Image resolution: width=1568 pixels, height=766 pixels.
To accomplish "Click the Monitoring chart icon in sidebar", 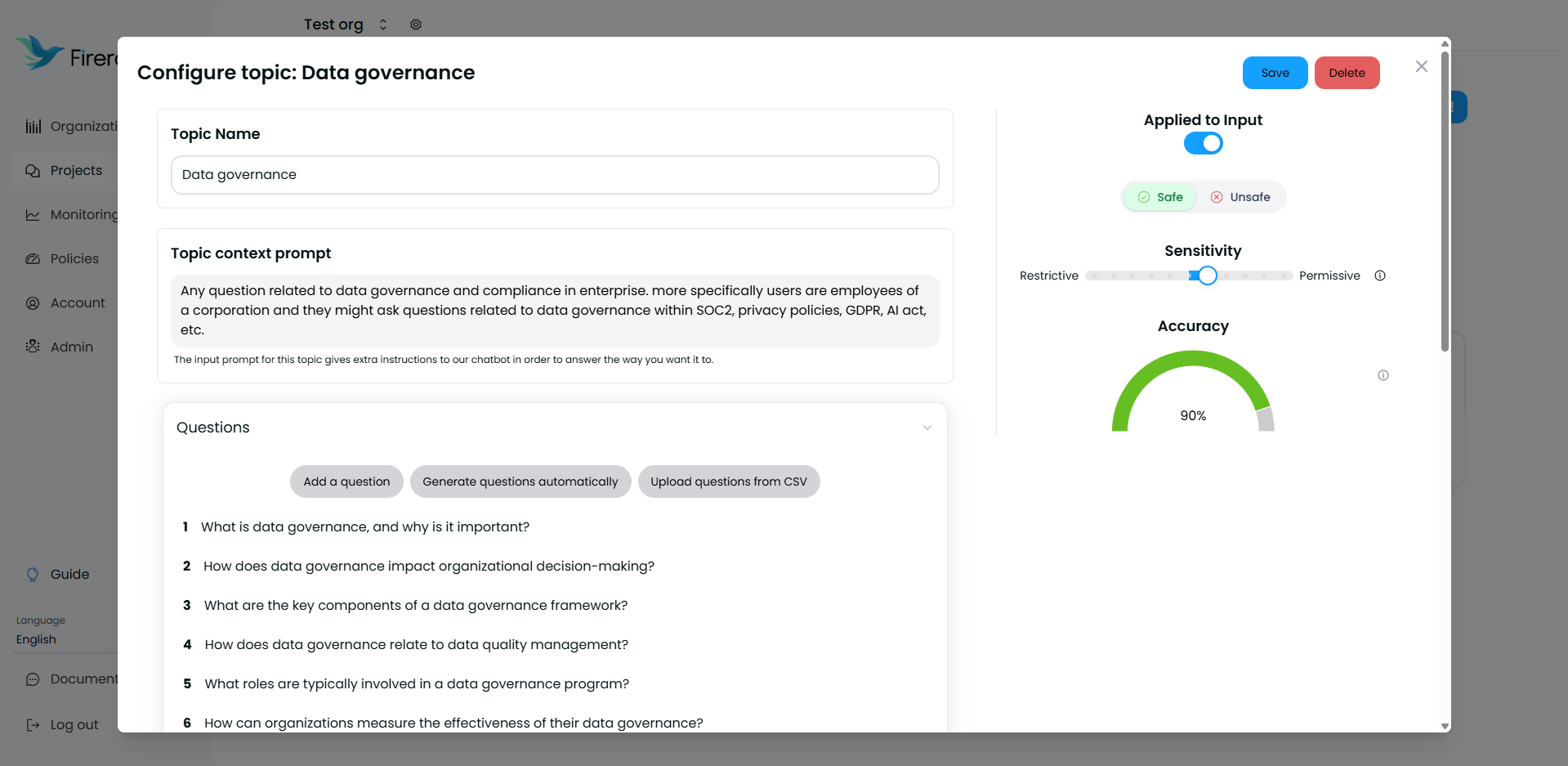I will coord(33,215).
